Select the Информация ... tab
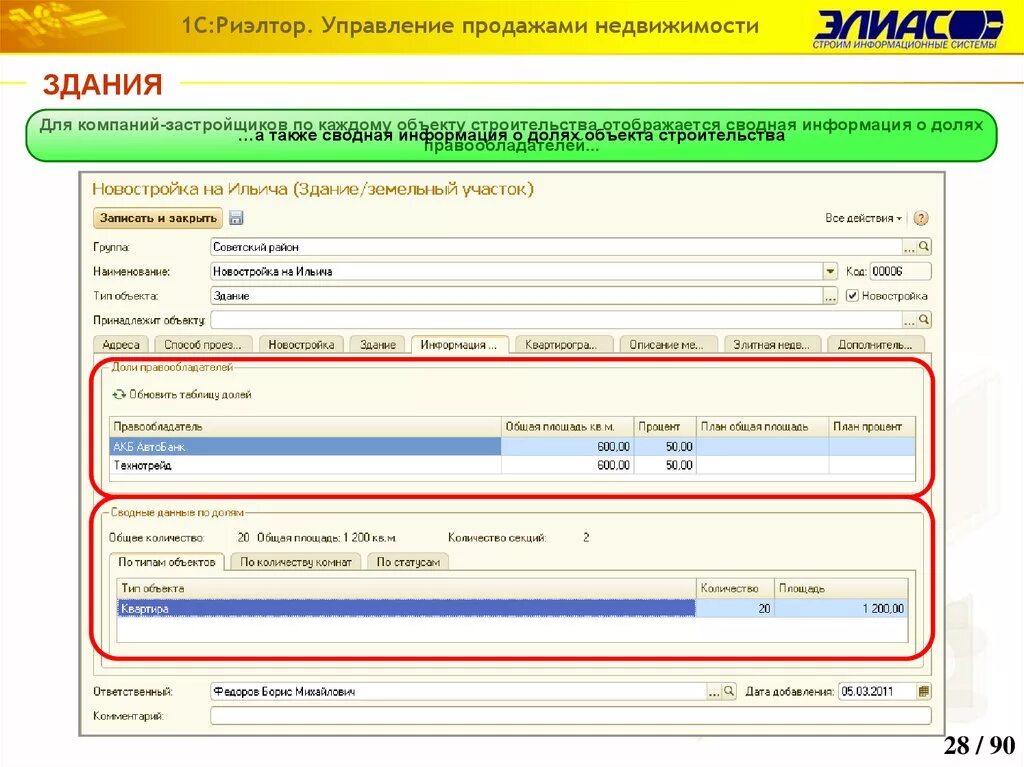Viewport: 1024px width, 767px height. (459, 344)
